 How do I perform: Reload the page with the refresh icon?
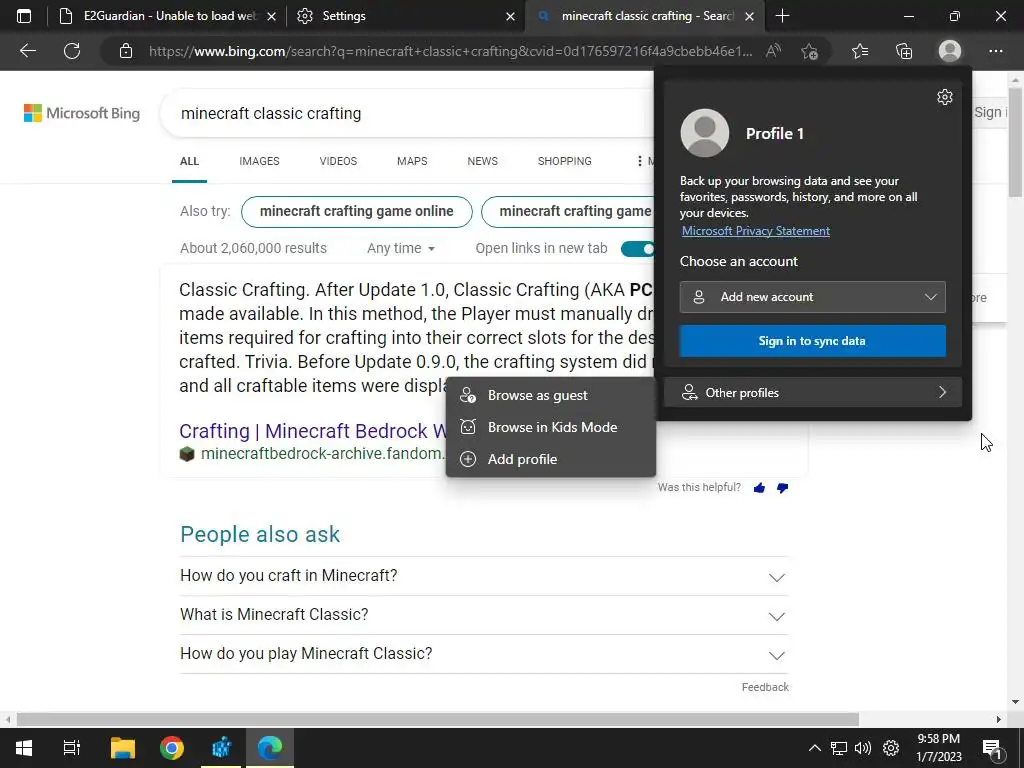pos(72,51)
